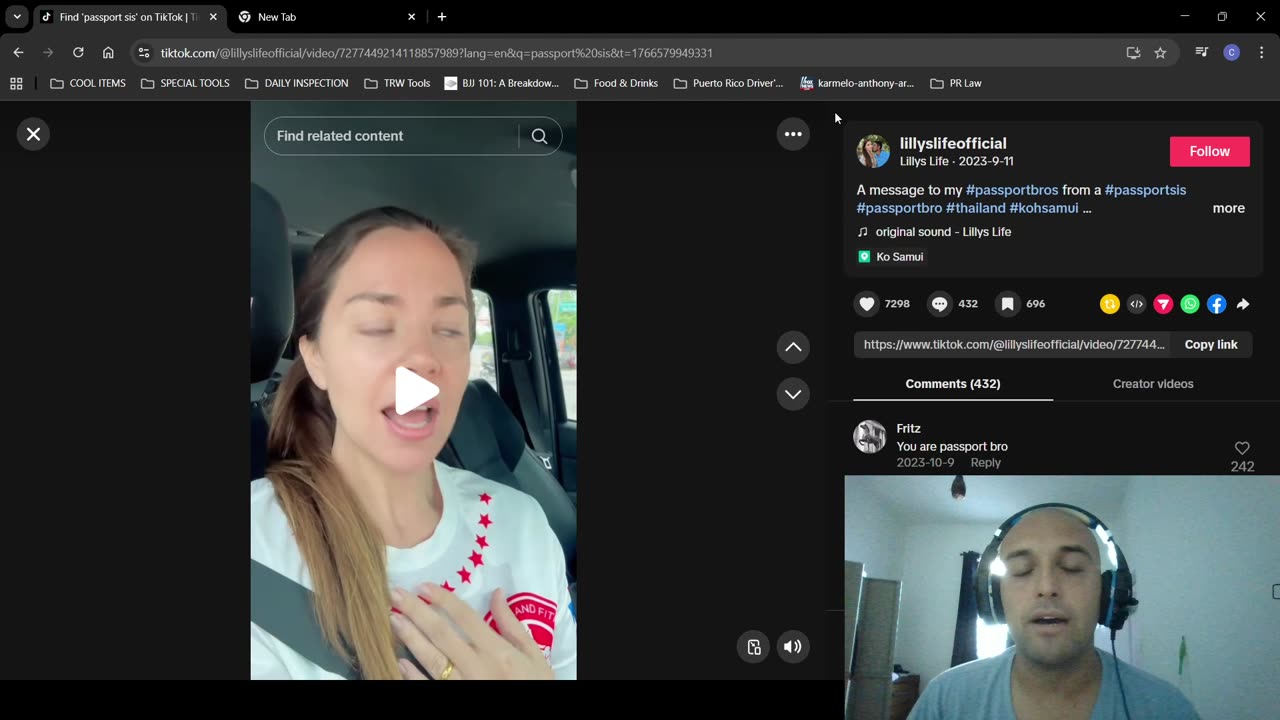
Task: Open the TRW Tools bookmark folder
Action: [x=397, y=83]
